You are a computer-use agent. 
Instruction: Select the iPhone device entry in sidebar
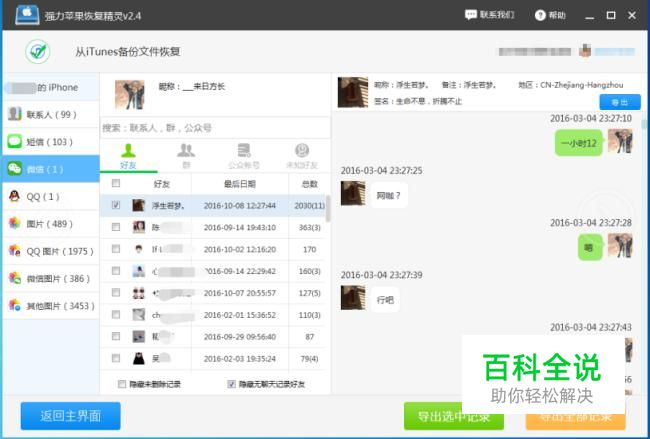(51, 87)
